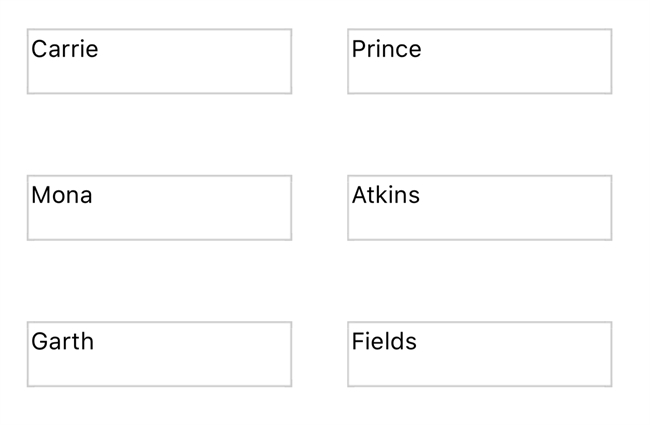Click the Mona input field
The height and width of the screenshot is (425, 650).
(x=159, y=207)
